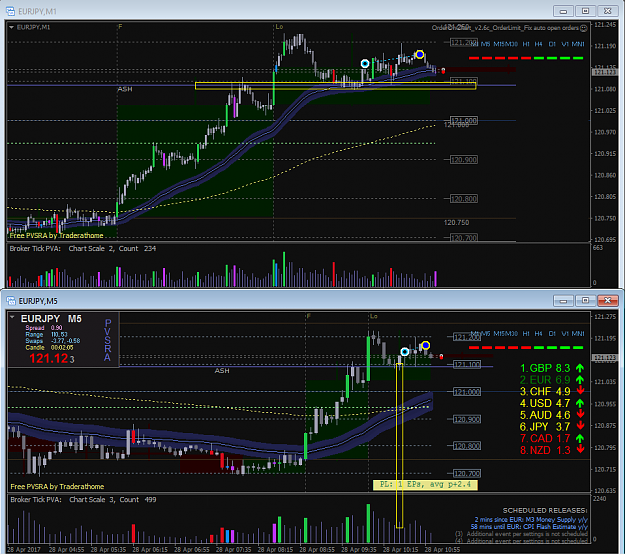Close the EURJPY,M5 chart window
Viewport: 625px width, 555px height.
(x=607, y=301)
